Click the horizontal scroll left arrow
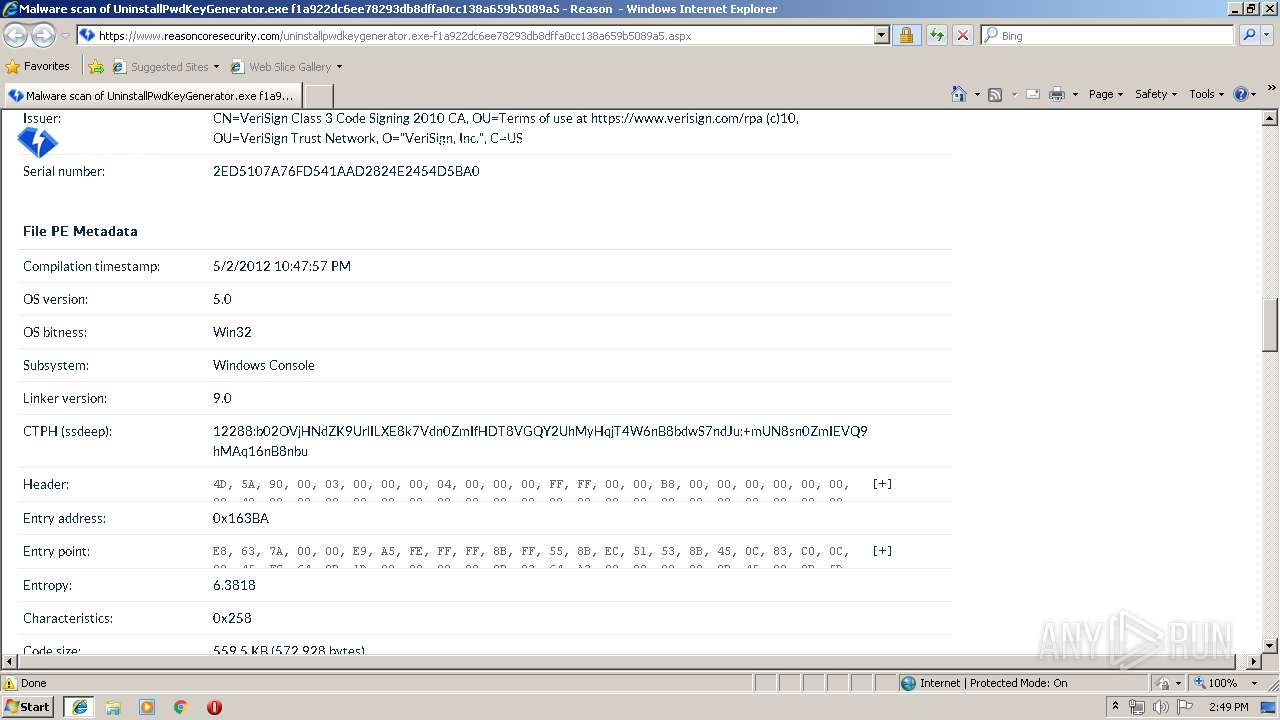 (9, 661)
